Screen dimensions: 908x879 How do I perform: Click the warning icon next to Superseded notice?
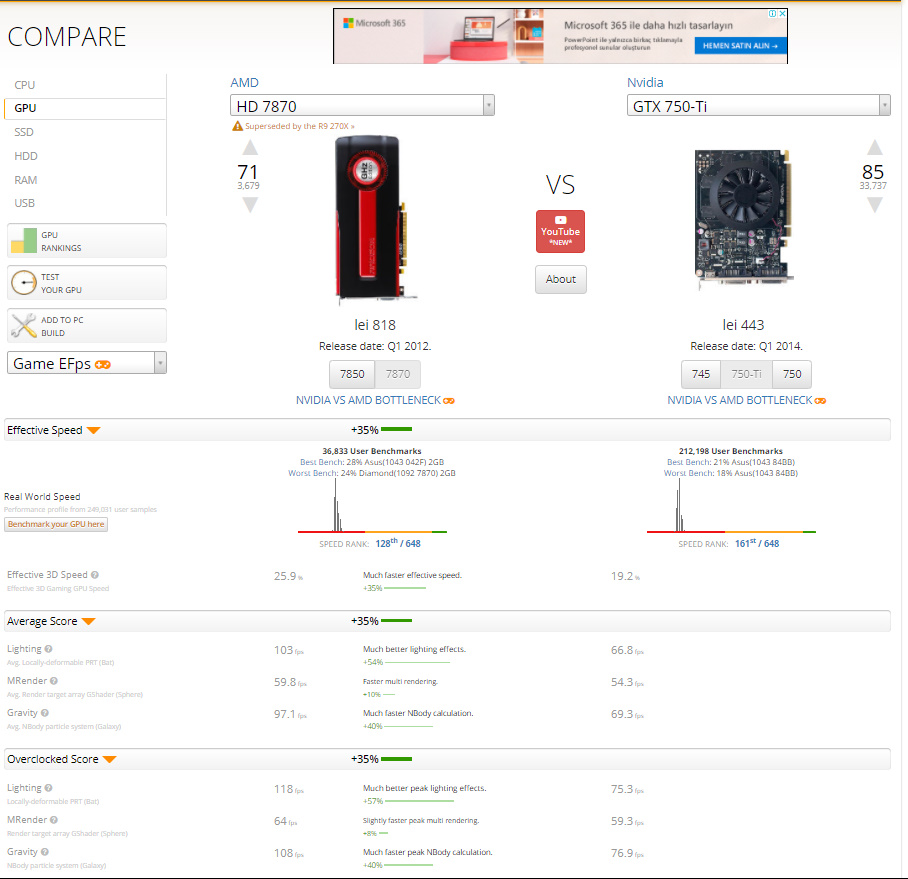(x=237, y=126)
